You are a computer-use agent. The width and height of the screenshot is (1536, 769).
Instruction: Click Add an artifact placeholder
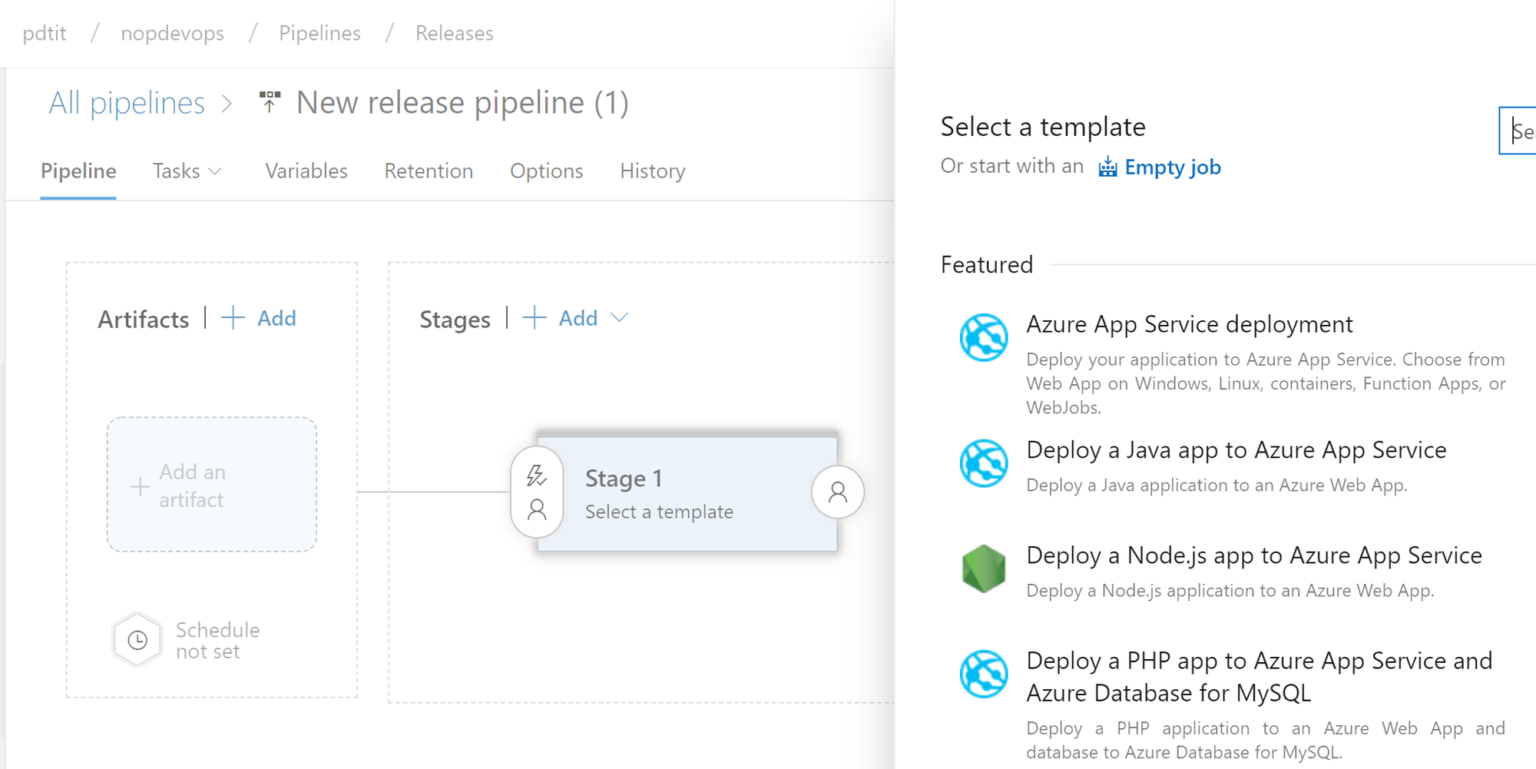(211, 485)
